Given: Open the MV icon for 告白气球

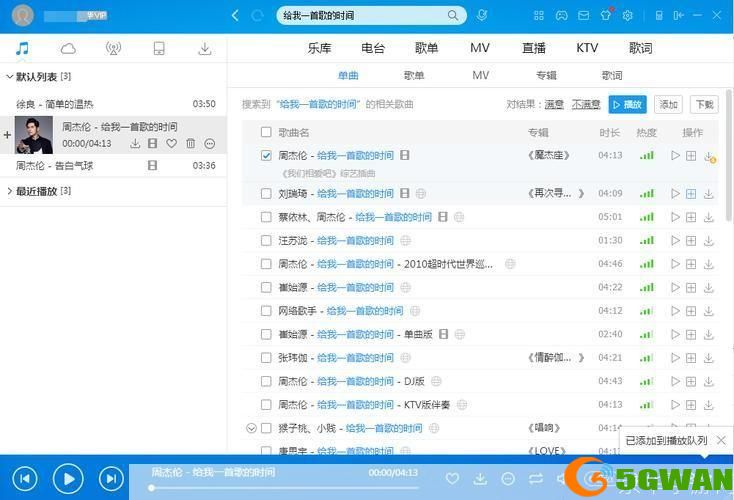Looking at the screenshot, I should pyautogui.click(x=153, y=165).
